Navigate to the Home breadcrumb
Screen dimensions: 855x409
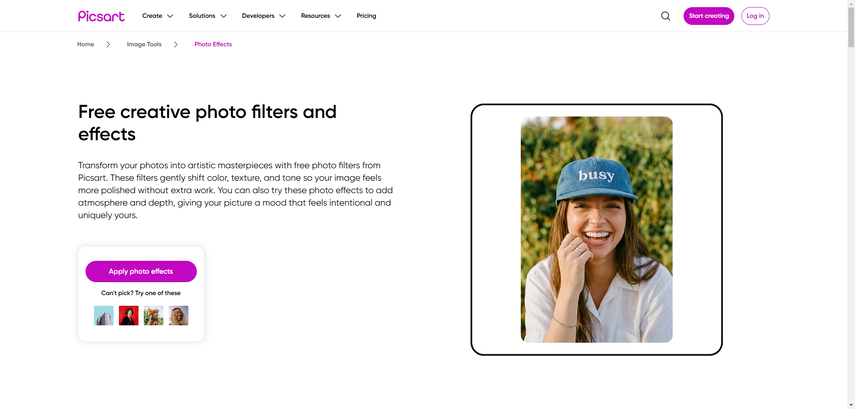coord(85,44)
